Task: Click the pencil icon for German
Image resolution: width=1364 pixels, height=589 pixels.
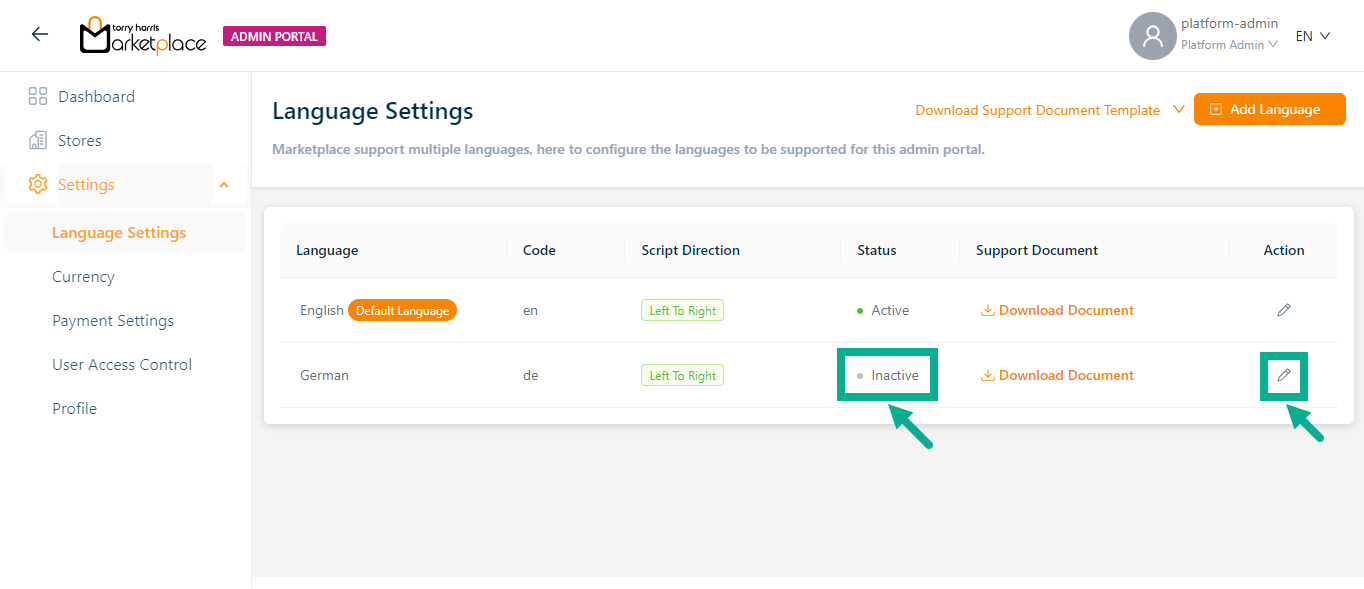Action: tap(1283, 375)
